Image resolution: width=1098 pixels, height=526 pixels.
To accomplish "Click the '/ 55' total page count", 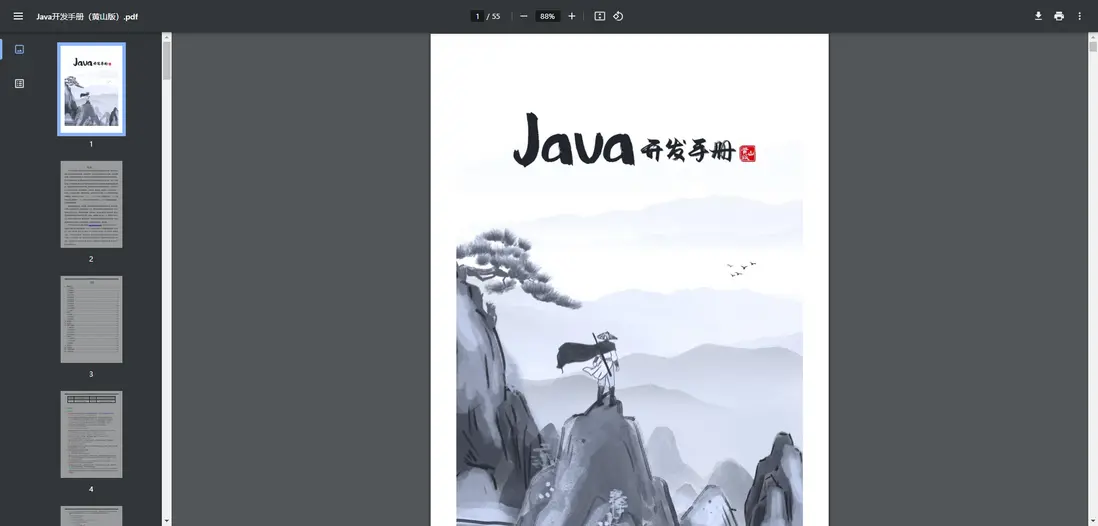I will pos(494,16).
